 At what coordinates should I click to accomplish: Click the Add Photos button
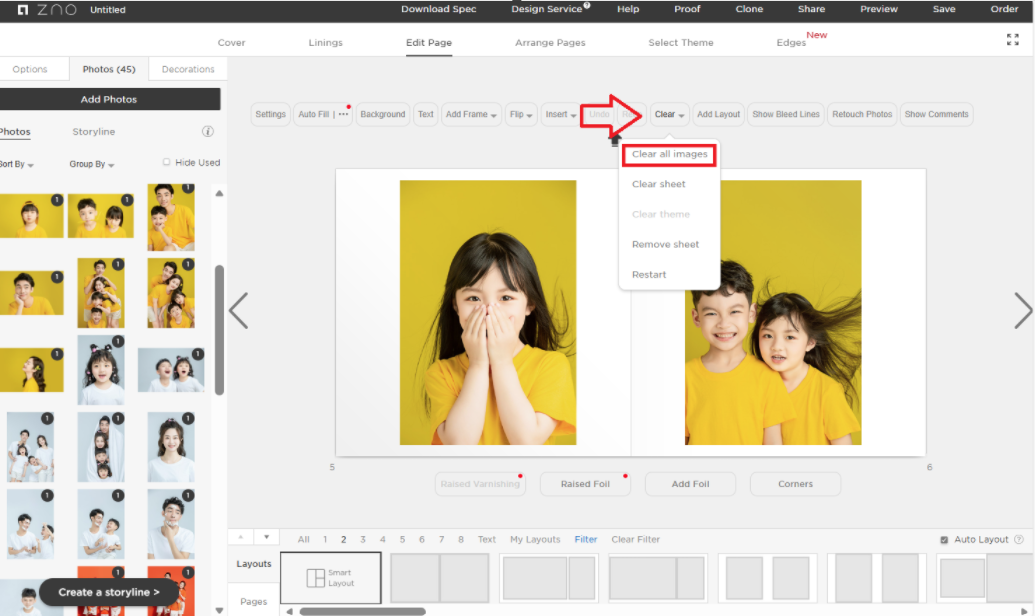109,99
